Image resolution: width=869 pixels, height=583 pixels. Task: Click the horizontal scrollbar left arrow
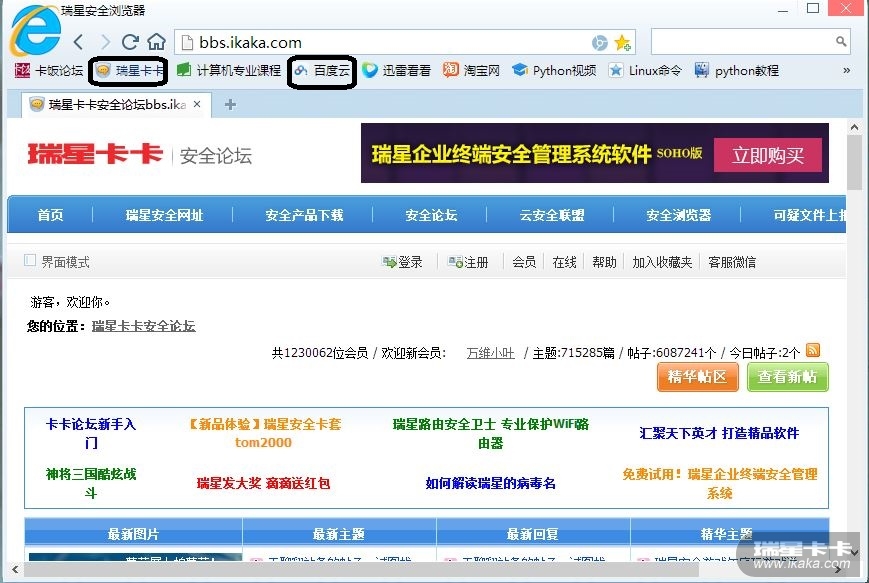[15, 569]
